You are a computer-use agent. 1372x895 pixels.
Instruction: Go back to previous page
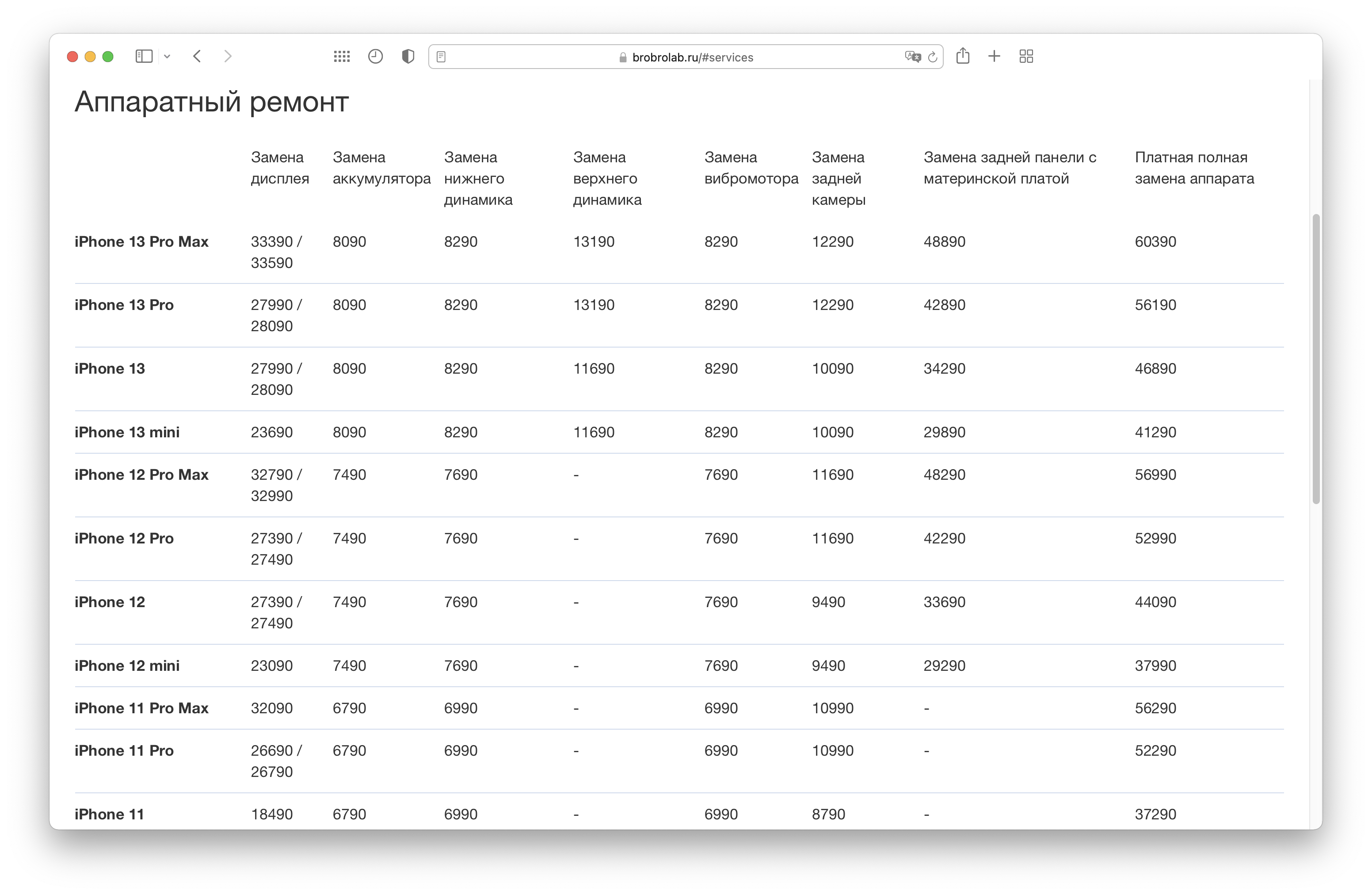197,57
